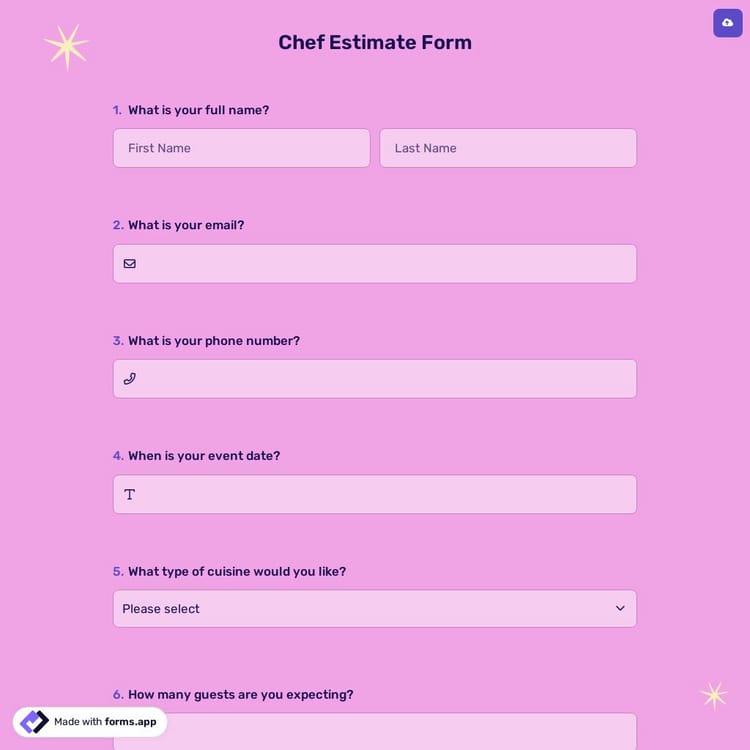This screenshot has height=750, width=750.
Task: Click the envelope icon in the email field
Action: point(130,264)
